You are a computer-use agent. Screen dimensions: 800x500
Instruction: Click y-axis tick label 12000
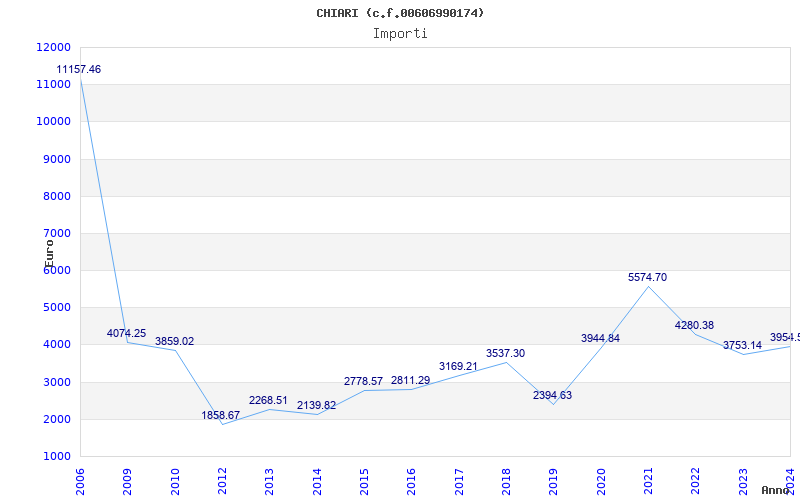point(54,47)
